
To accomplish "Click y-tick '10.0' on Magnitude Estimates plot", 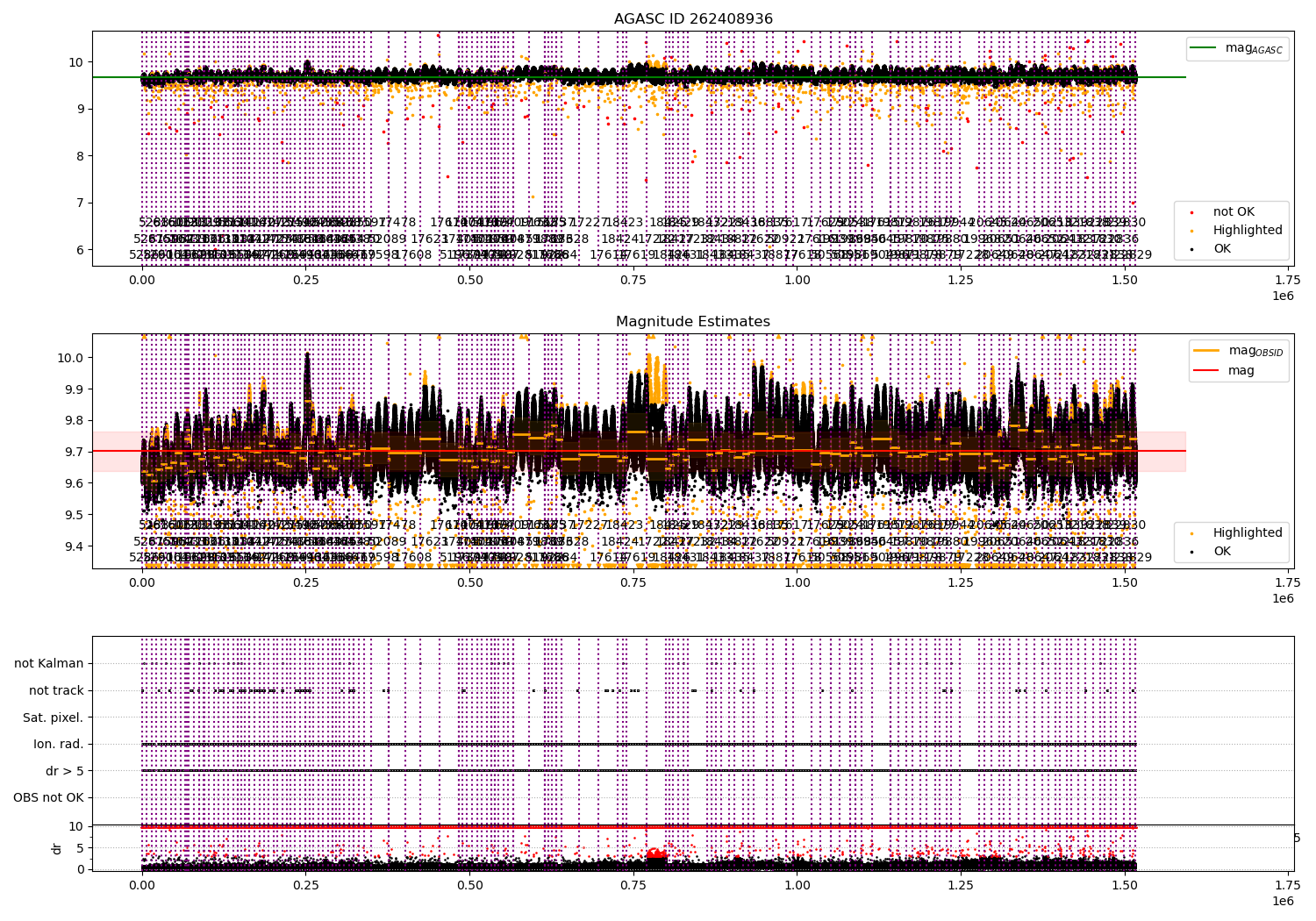I will pos(72,358).
